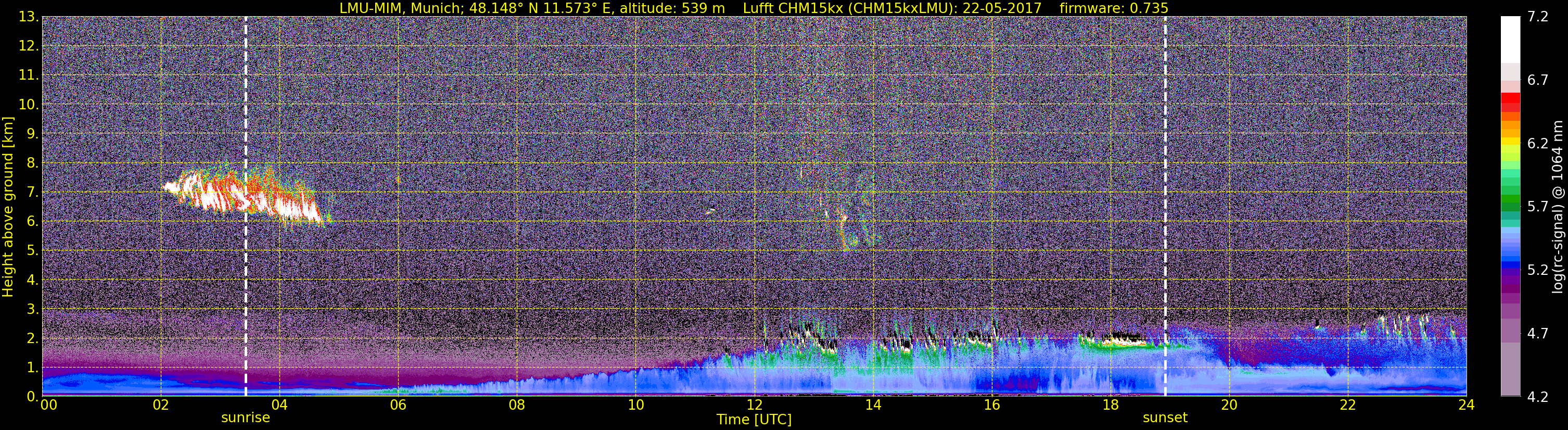1568x430 pixels.
Task: Click the '0.' tick on the height axis
Action: point(32,396)
